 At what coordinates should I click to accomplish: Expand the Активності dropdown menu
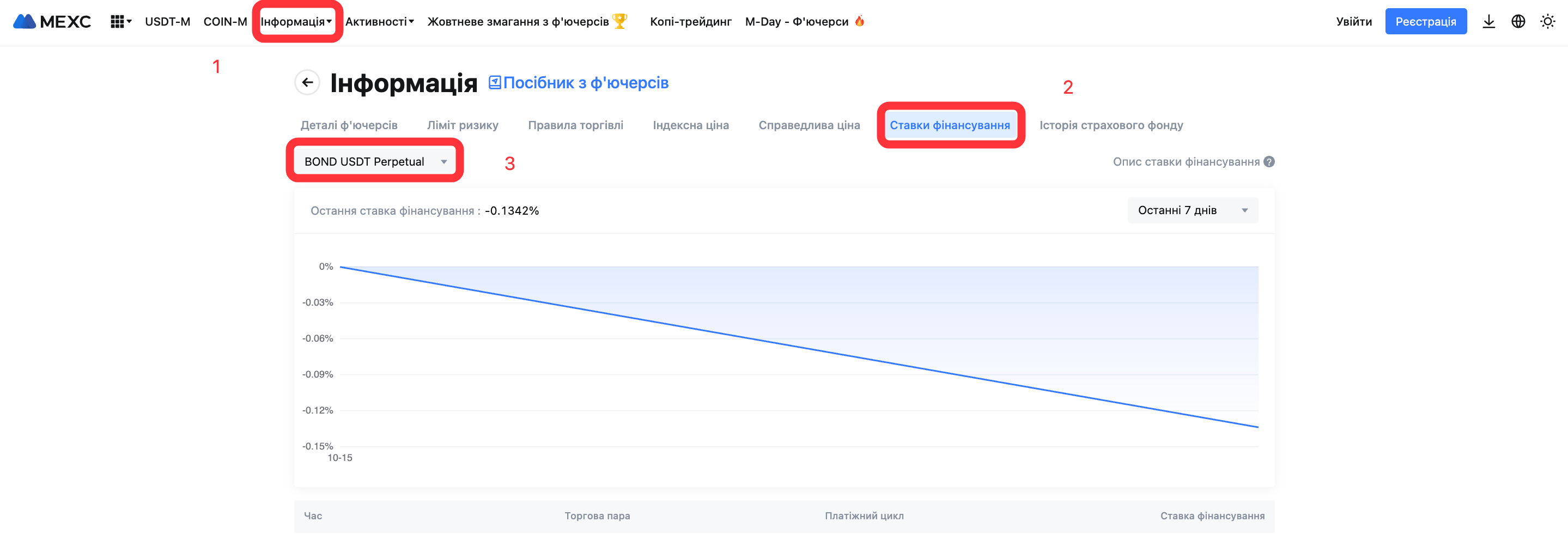[x=379, y=22]
